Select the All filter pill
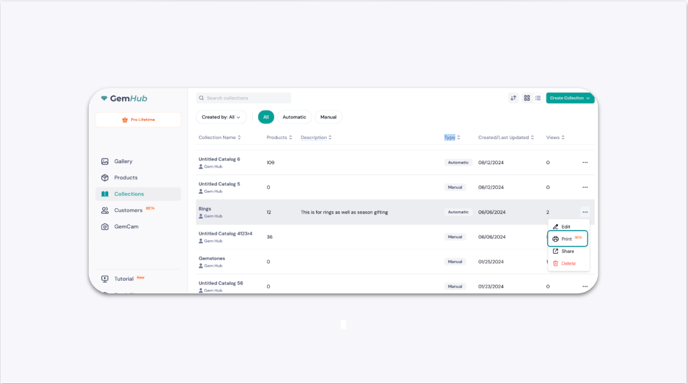The height and width of the screenshot is (384, 688). [x=266, y=117]
